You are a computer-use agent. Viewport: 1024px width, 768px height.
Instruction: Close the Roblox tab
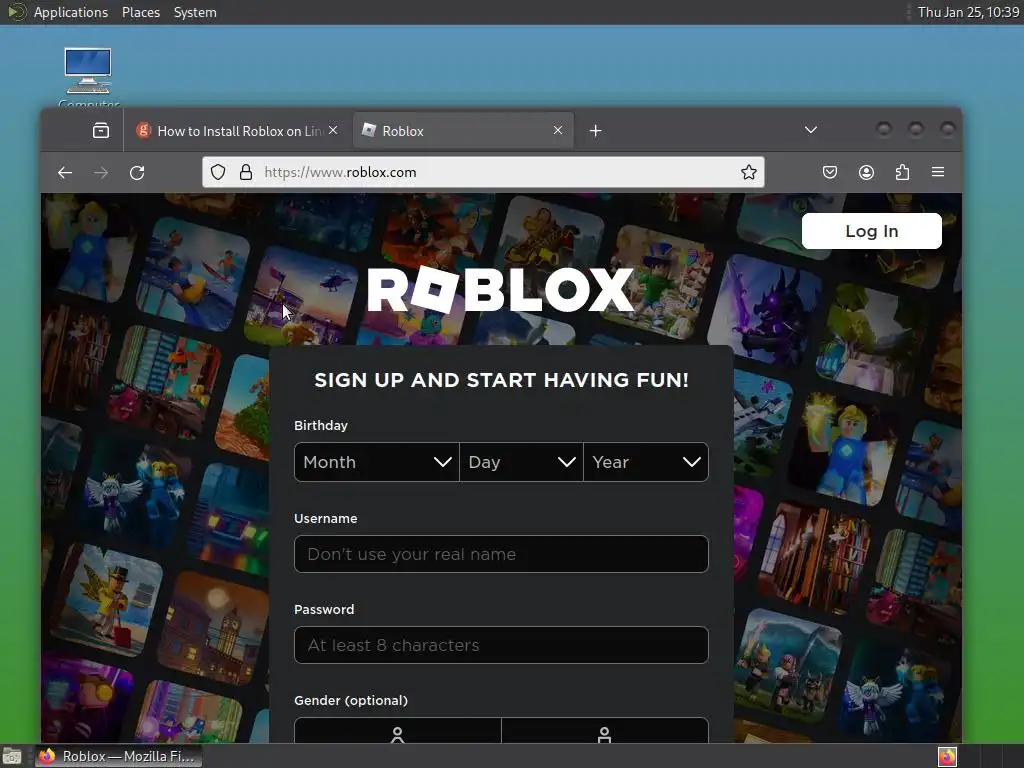(558, 130)
